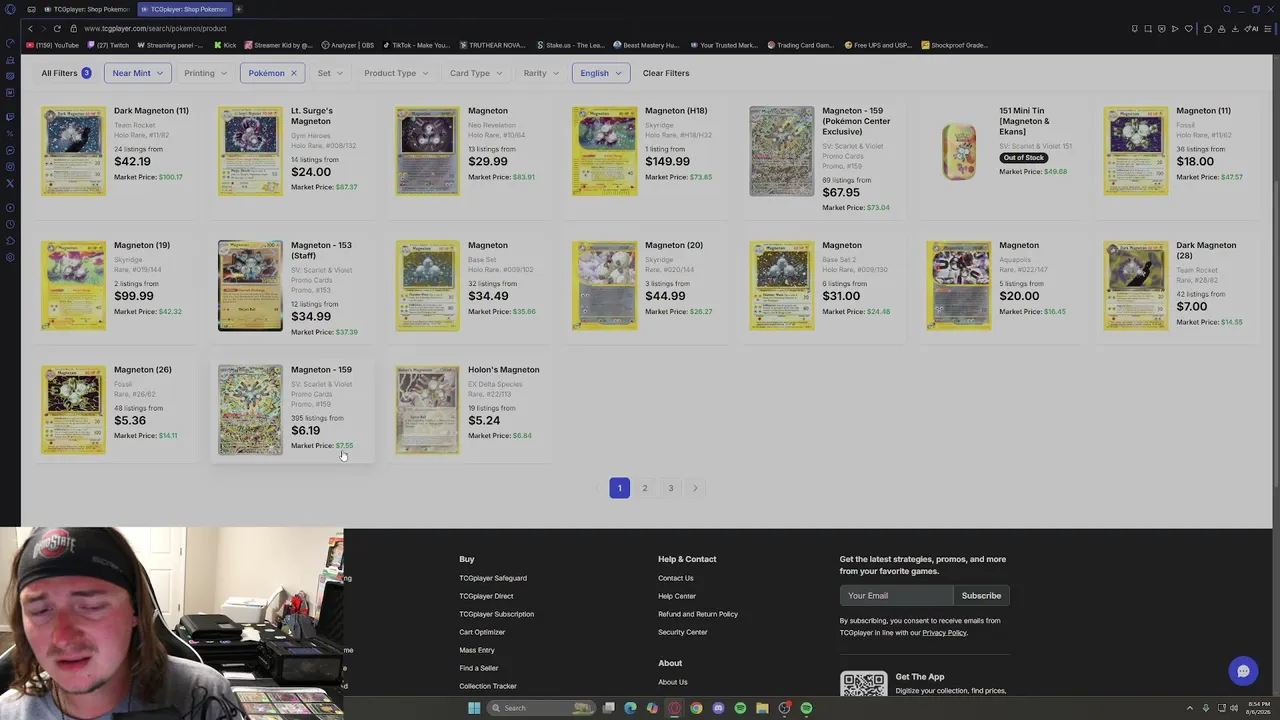Click the browser address bar URL
1280x720 pixels.
pos(155,29)
